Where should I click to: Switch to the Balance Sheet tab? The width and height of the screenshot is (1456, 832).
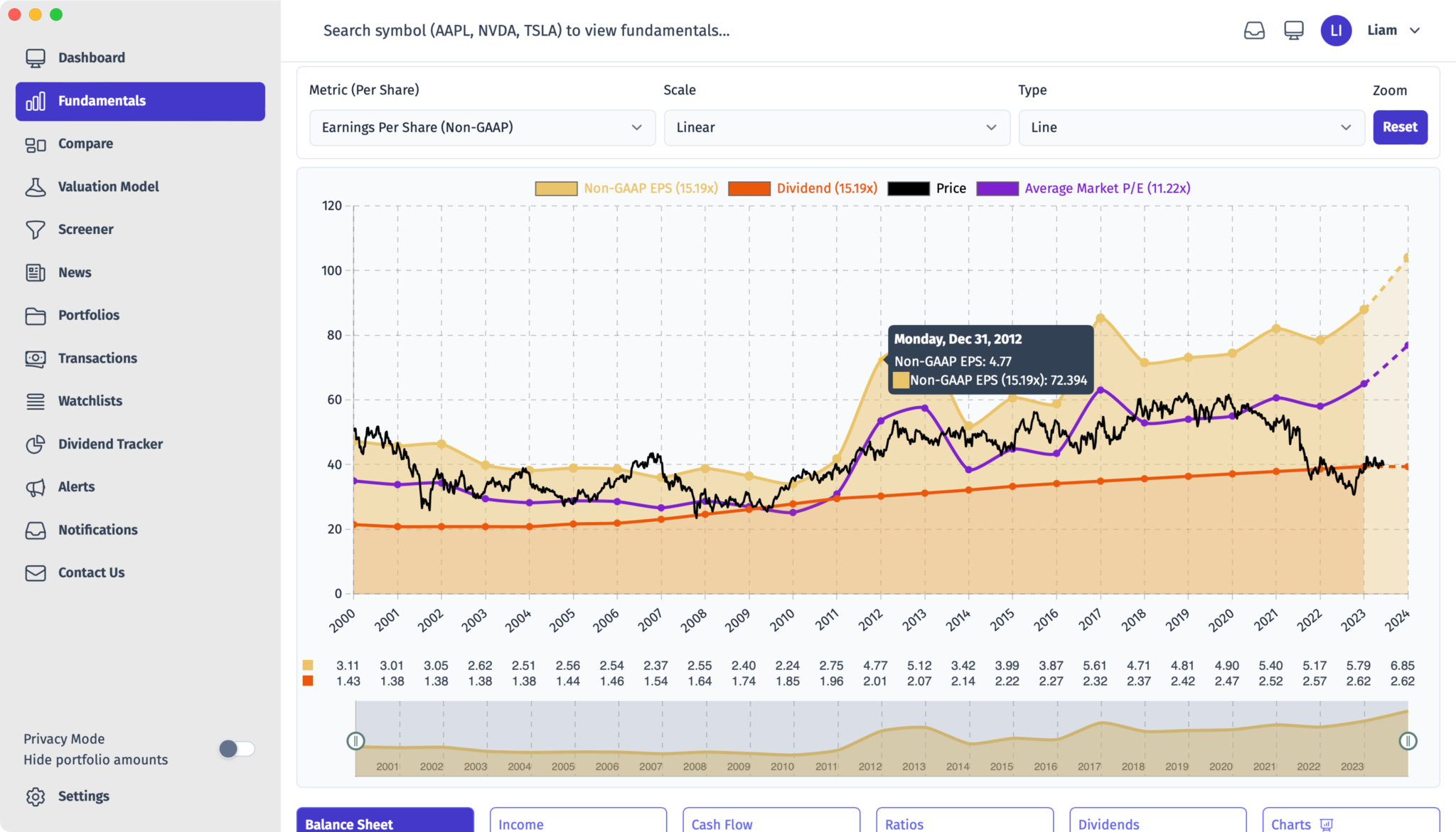(x=385, y=820)
